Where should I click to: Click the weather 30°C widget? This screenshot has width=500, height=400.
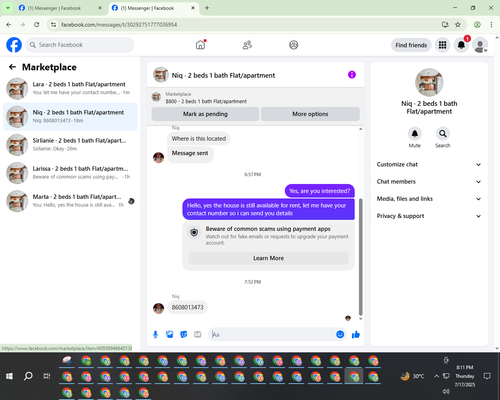[412, 376]
